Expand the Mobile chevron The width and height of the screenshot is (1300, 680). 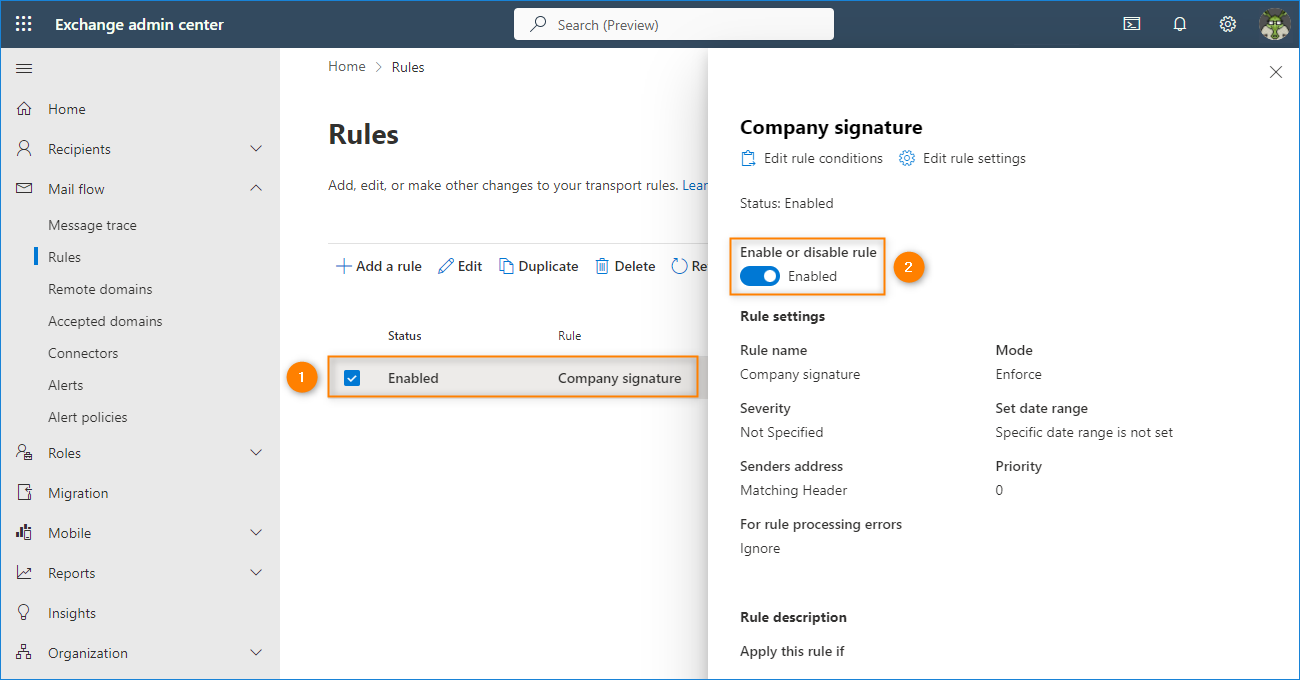click(x=256, y=533)
